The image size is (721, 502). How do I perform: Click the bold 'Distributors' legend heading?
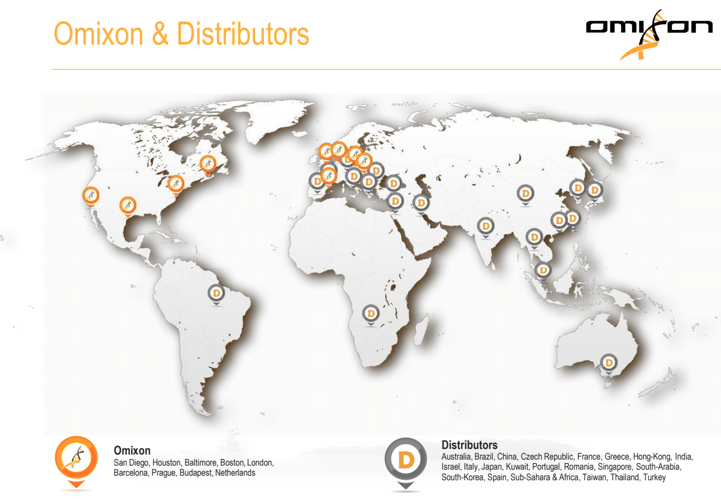click(469, 445)
